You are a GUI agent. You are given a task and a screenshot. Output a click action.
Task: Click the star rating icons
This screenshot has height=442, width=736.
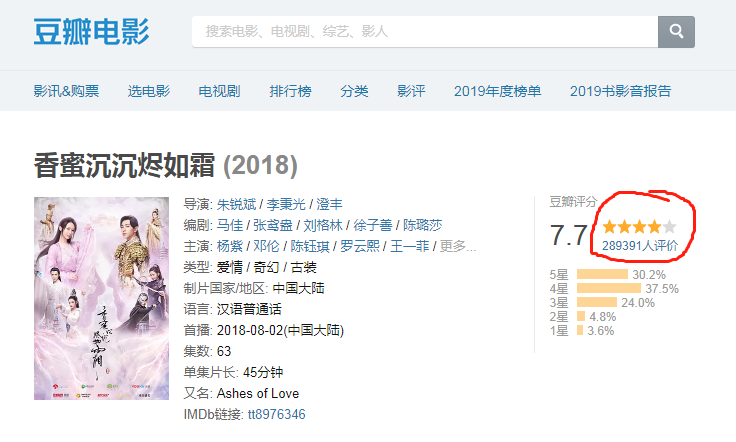[x=640, y=227]
